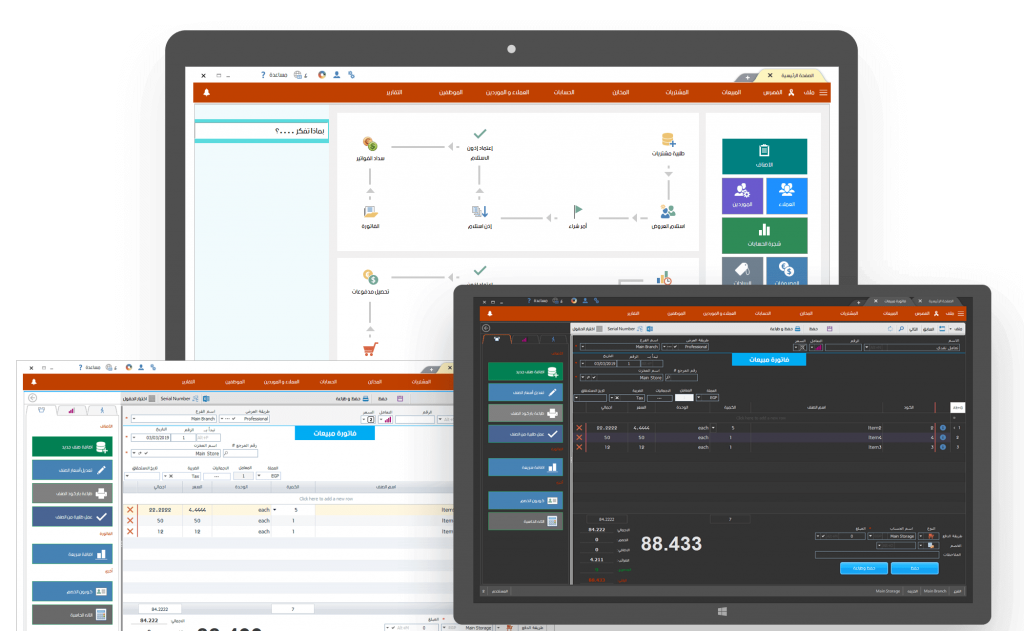The image size is (1024, 631).
Task: Open the purple الموردين suppliers tile
Action: tap(743, 195)
